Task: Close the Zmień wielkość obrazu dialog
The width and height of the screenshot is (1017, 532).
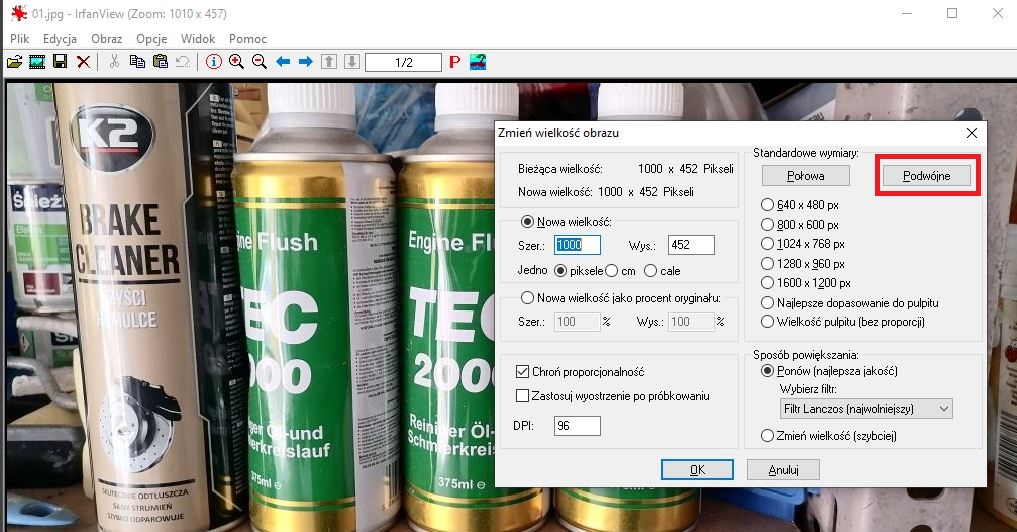Action: pos(972,133)
